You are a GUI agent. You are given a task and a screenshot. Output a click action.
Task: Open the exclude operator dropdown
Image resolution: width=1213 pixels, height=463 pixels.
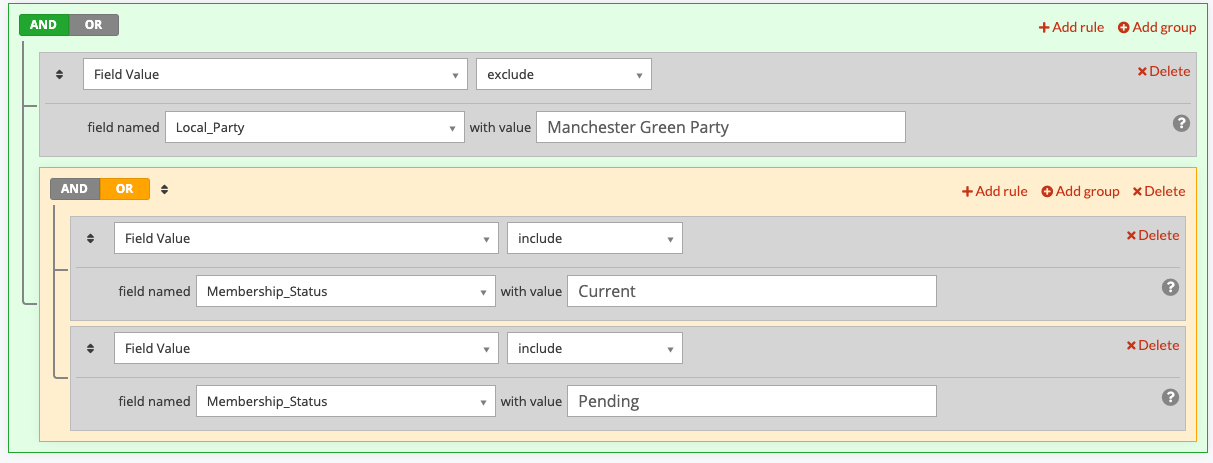click(564, 74)
